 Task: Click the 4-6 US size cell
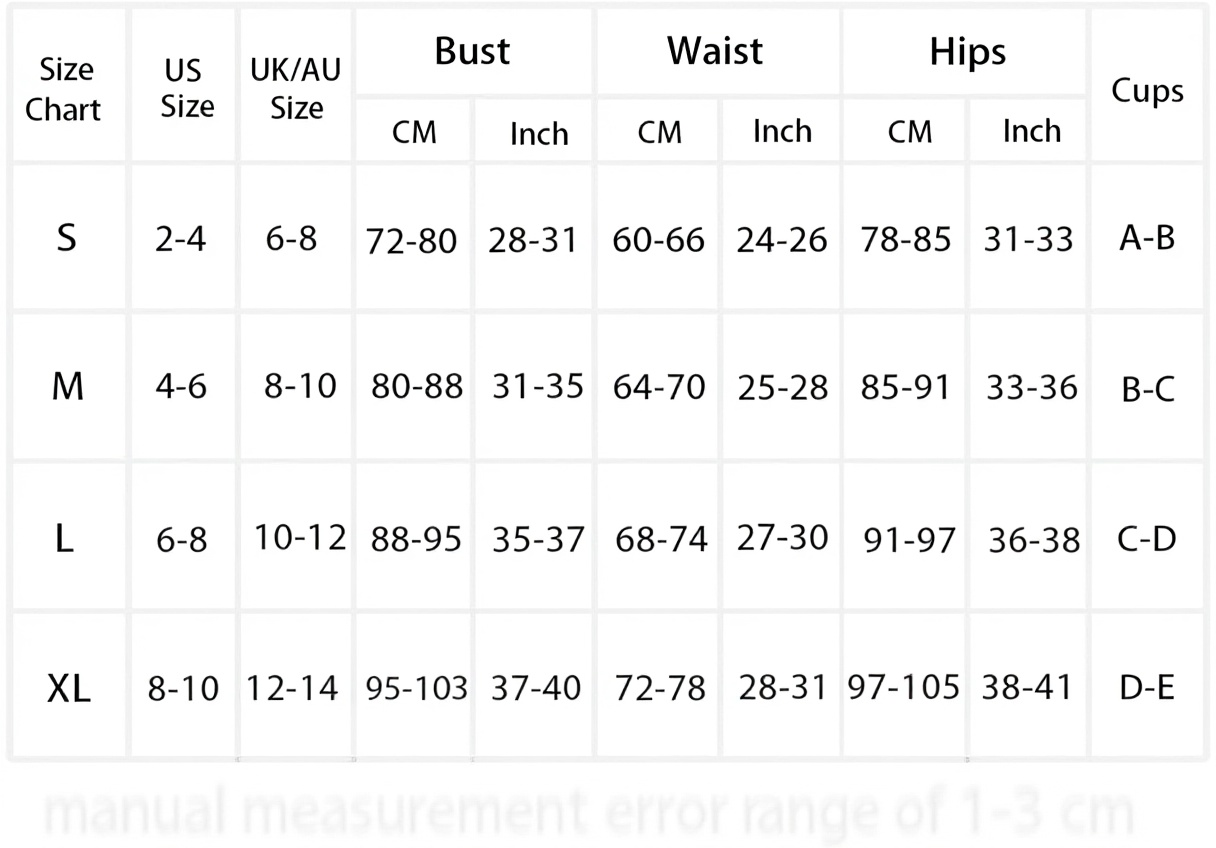point(181,387)
